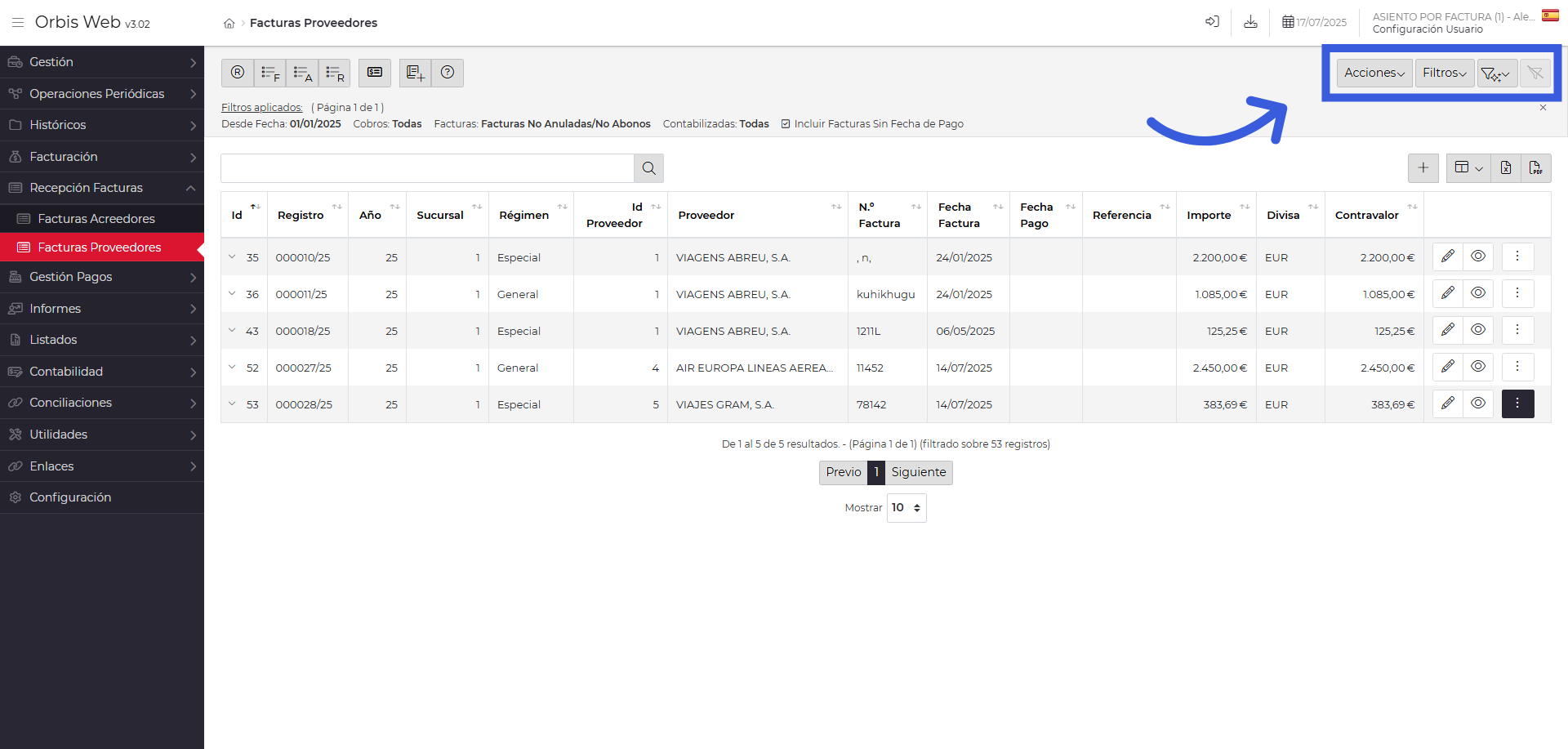1568x749 pixels.
Task: Export the table to PDF
Action: click(x=1535, y=168)
